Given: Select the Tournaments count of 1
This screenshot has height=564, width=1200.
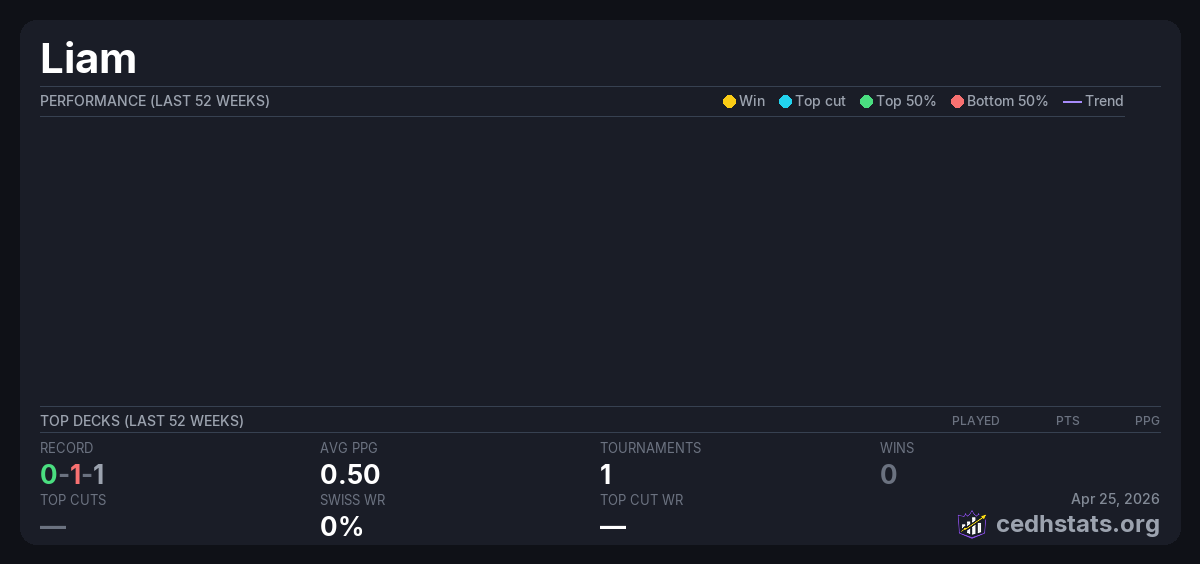Looking at the screenshot, I should (606, 474).
